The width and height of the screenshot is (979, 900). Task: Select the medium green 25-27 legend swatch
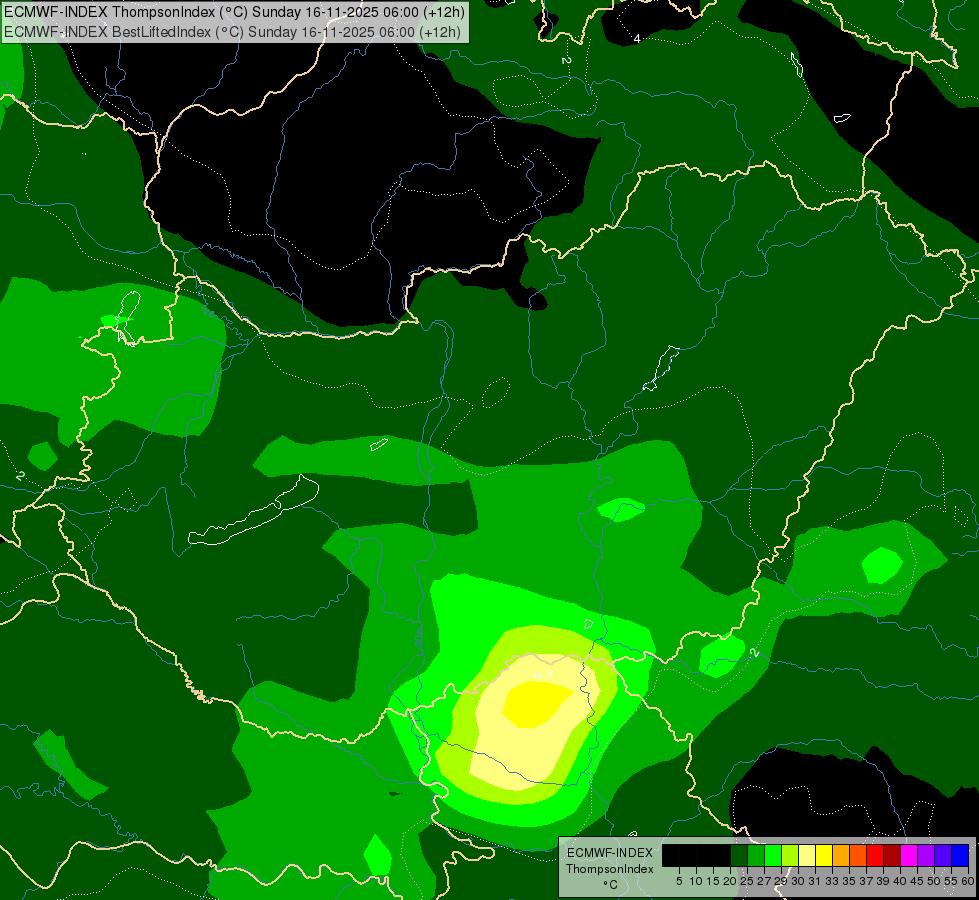pos(756,855)
